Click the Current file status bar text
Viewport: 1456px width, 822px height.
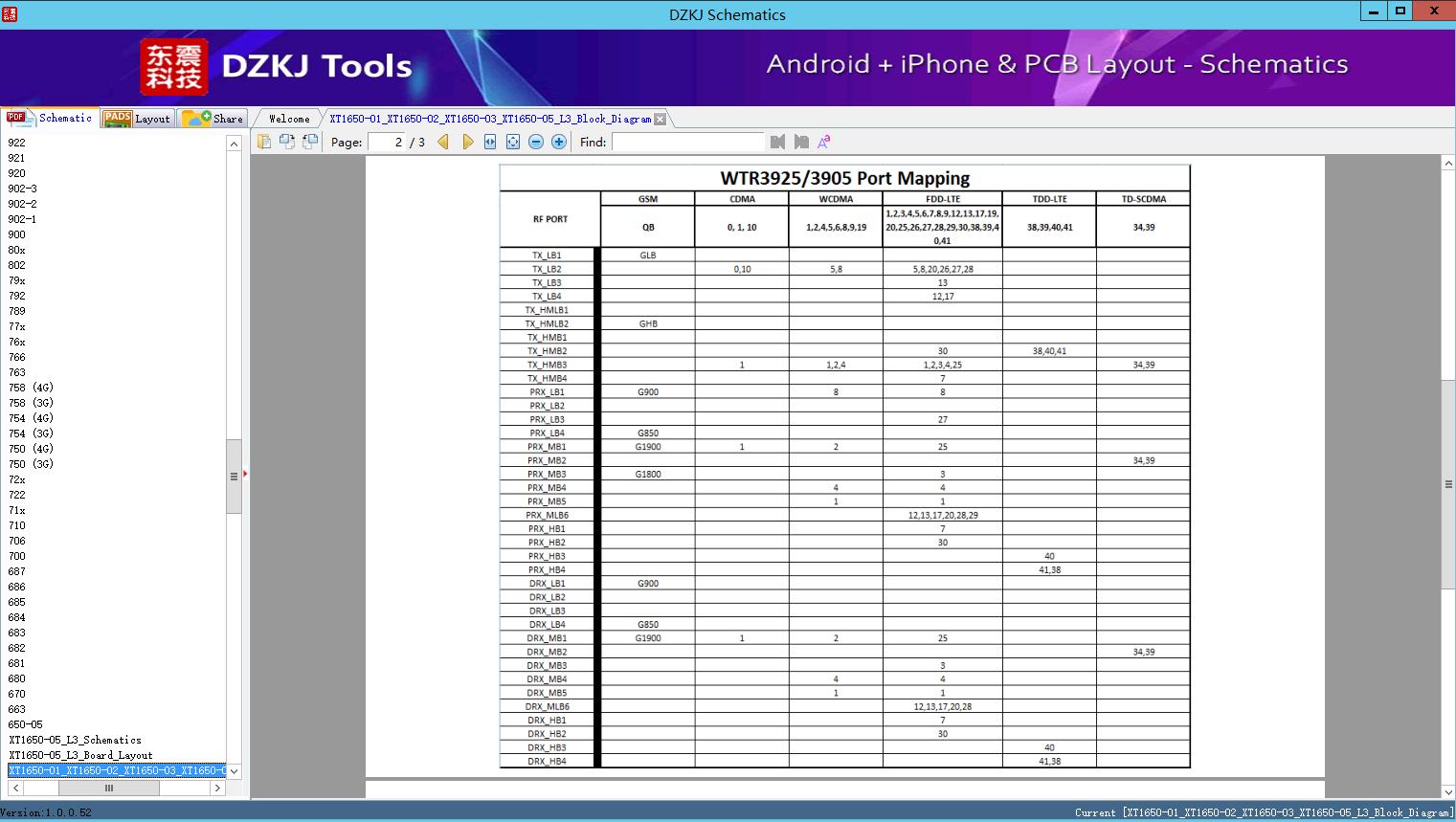click(1264, 812)
